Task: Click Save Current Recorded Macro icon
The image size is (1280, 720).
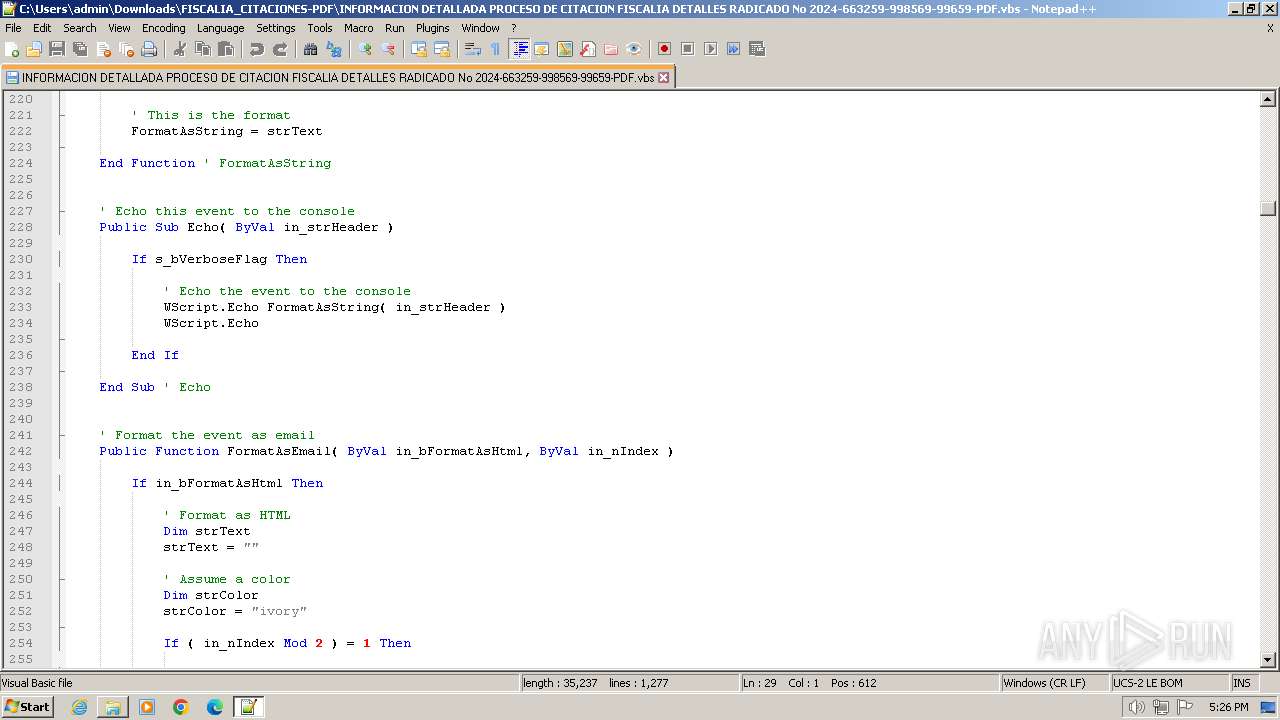Action: tap(756, 49)
